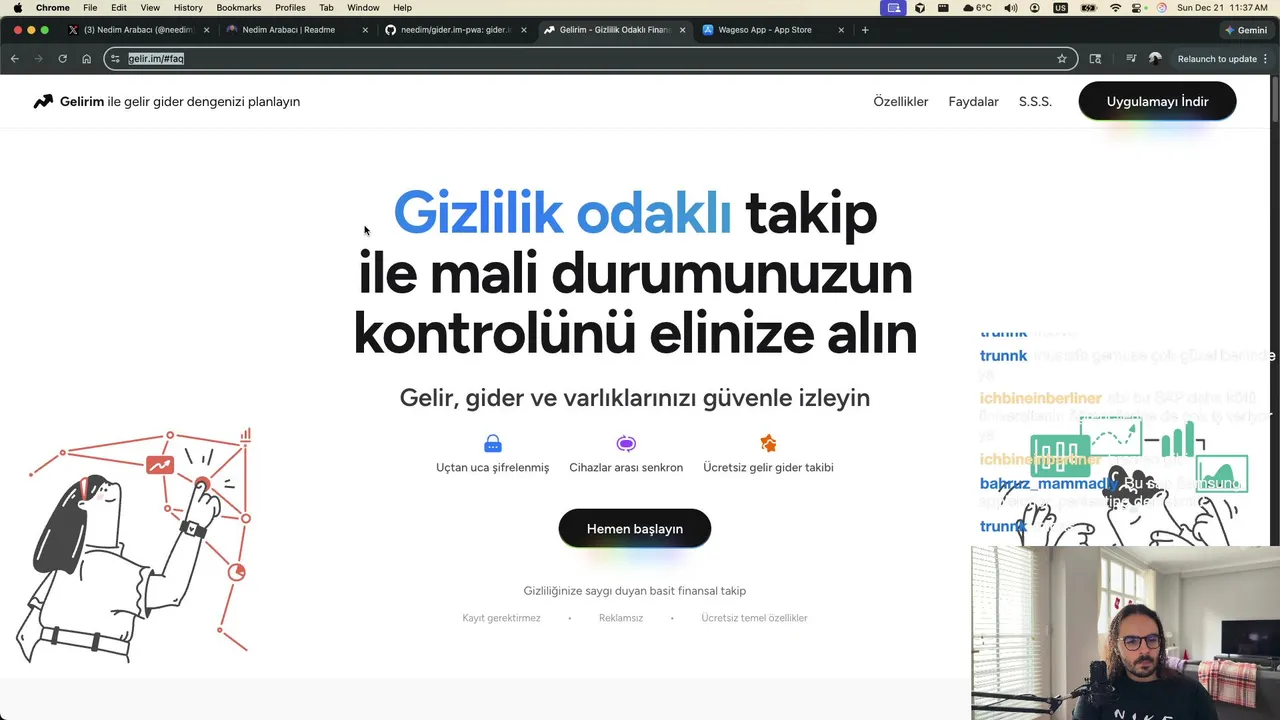Click the page vertical scrollbar
Viewport: 1280px width, 720px height.
pos(1275,100)
